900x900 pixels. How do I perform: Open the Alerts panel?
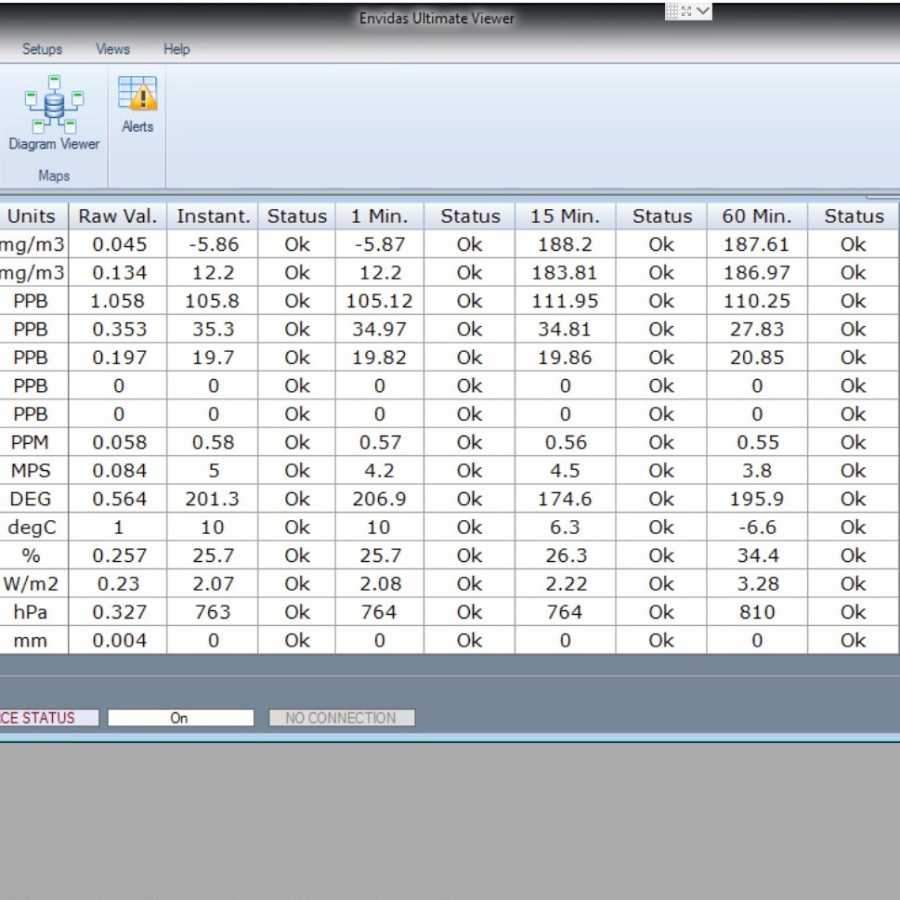[x=138, y=104]
